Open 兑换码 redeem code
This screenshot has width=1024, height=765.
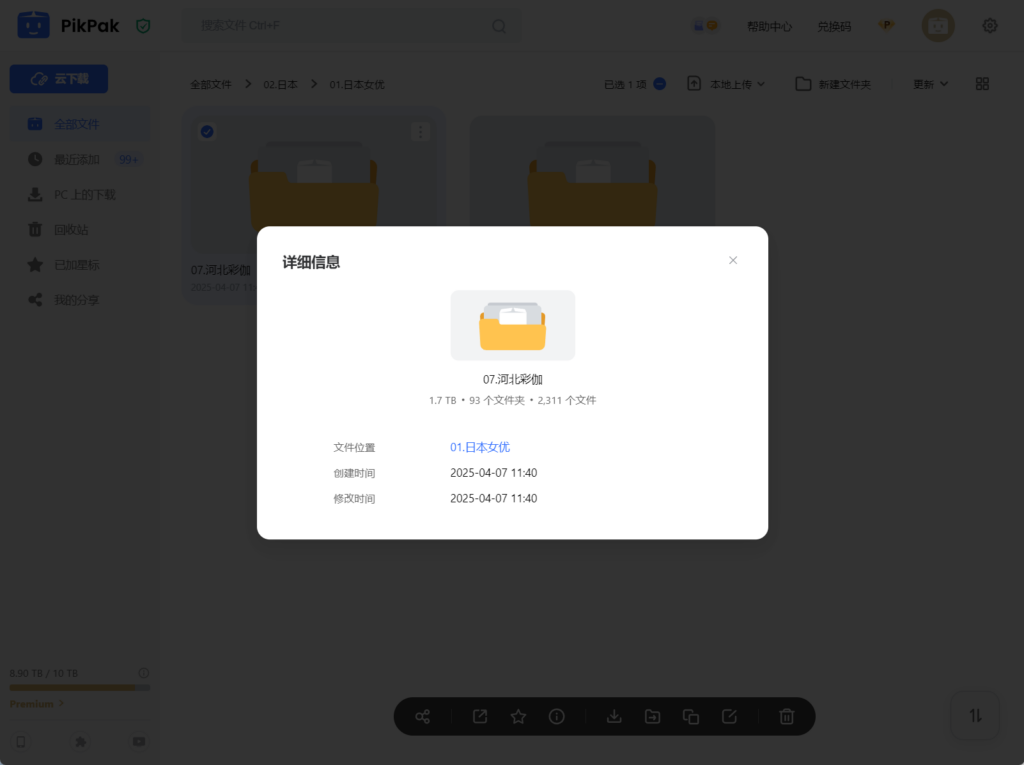point(834,27)
